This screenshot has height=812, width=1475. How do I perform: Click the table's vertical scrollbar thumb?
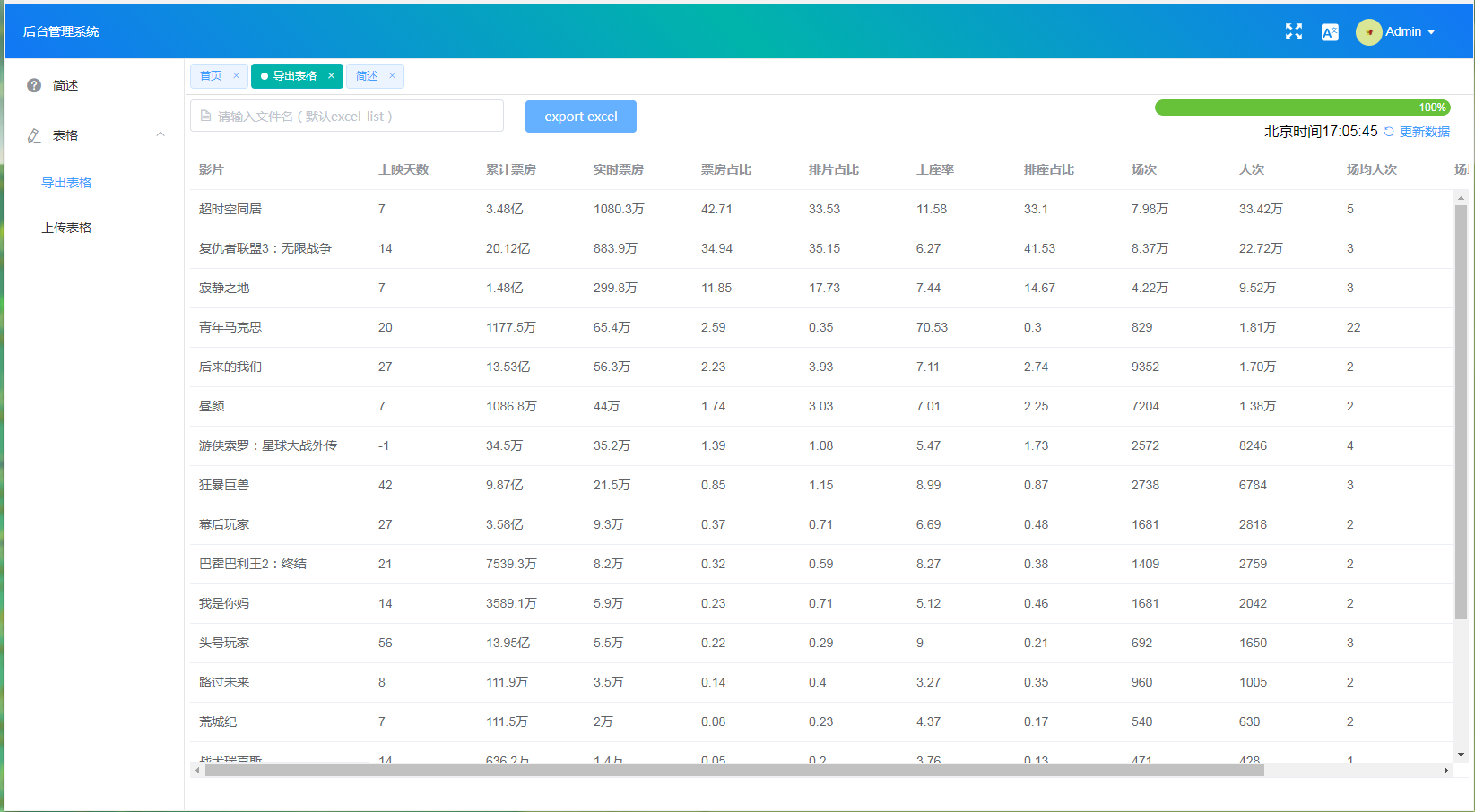pos(1461,412)
